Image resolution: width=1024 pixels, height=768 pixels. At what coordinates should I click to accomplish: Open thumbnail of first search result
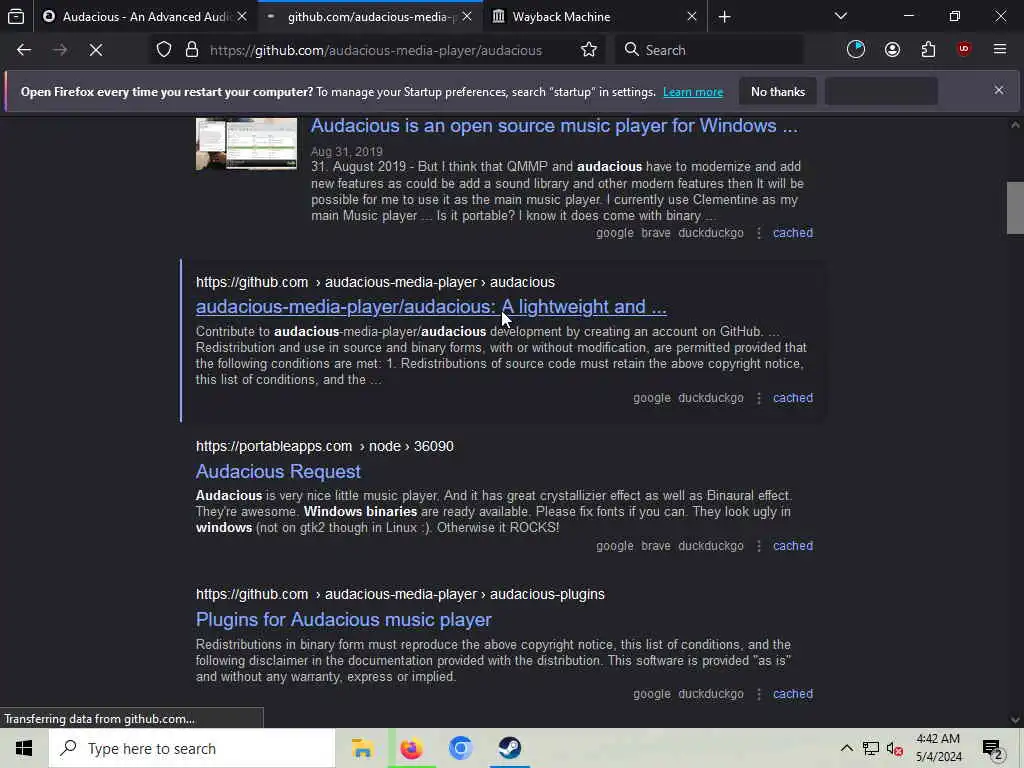click(246, 144)
